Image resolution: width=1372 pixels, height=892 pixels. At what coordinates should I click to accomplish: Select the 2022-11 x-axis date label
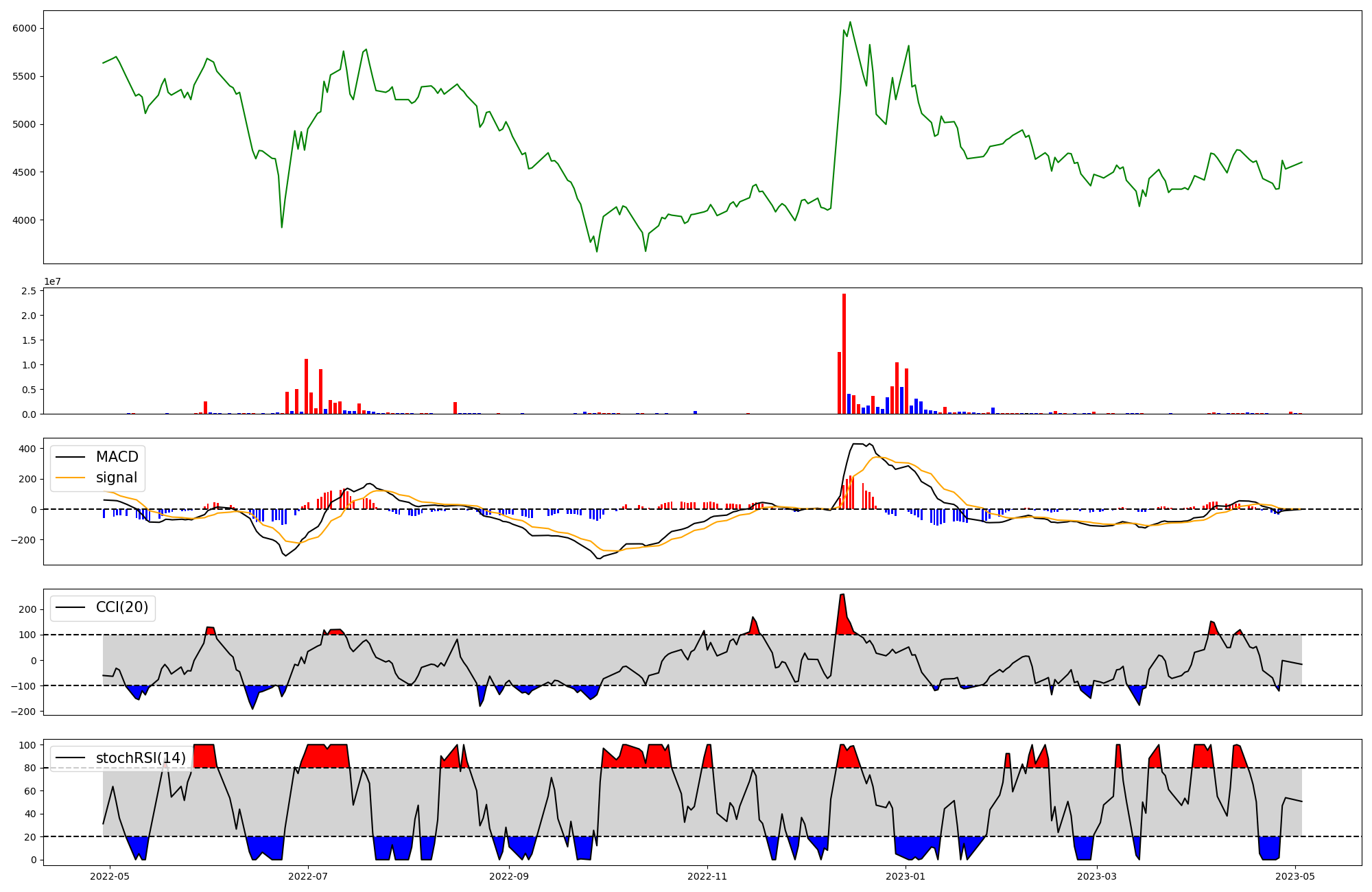(707, 876)
